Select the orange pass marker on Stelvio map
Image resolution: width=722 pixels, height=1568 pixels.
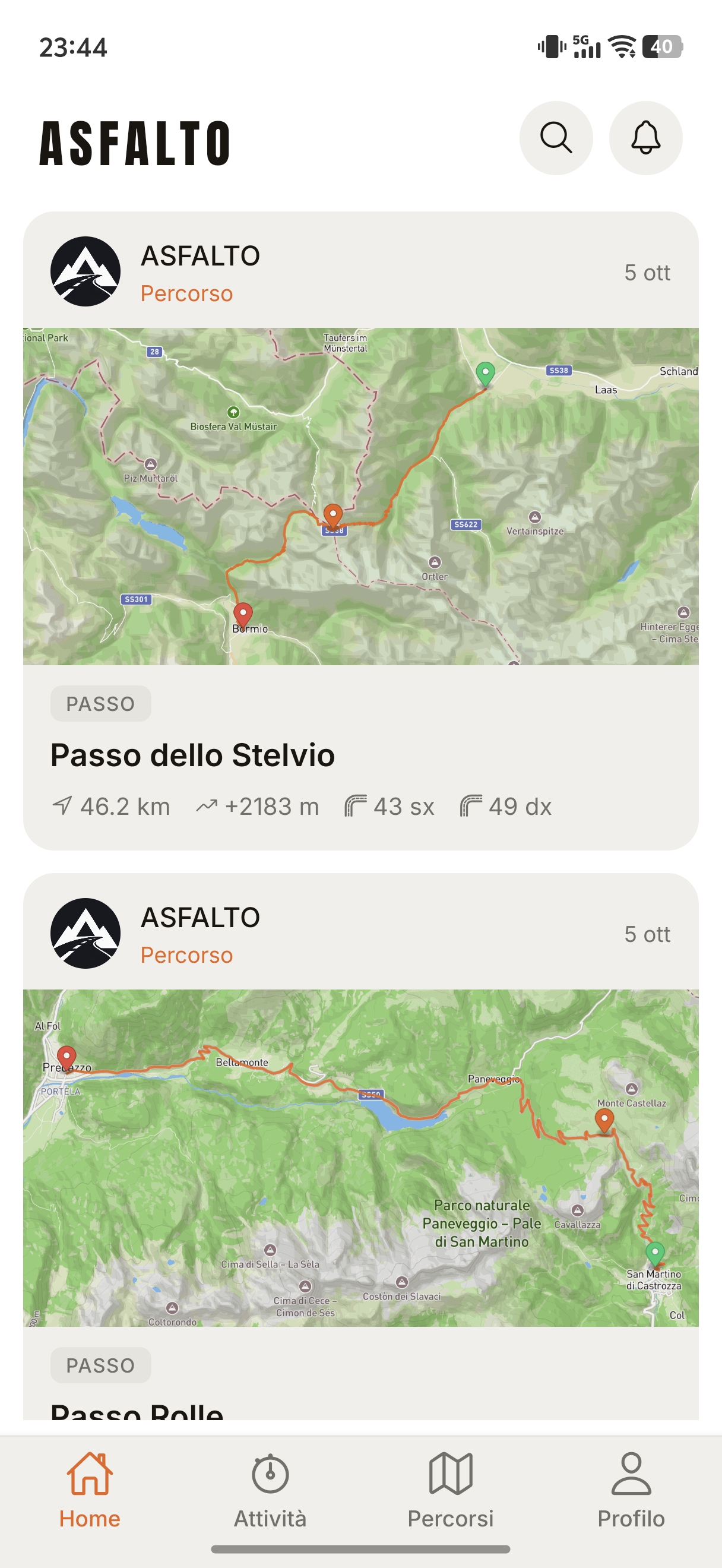[x=332, y=516]
